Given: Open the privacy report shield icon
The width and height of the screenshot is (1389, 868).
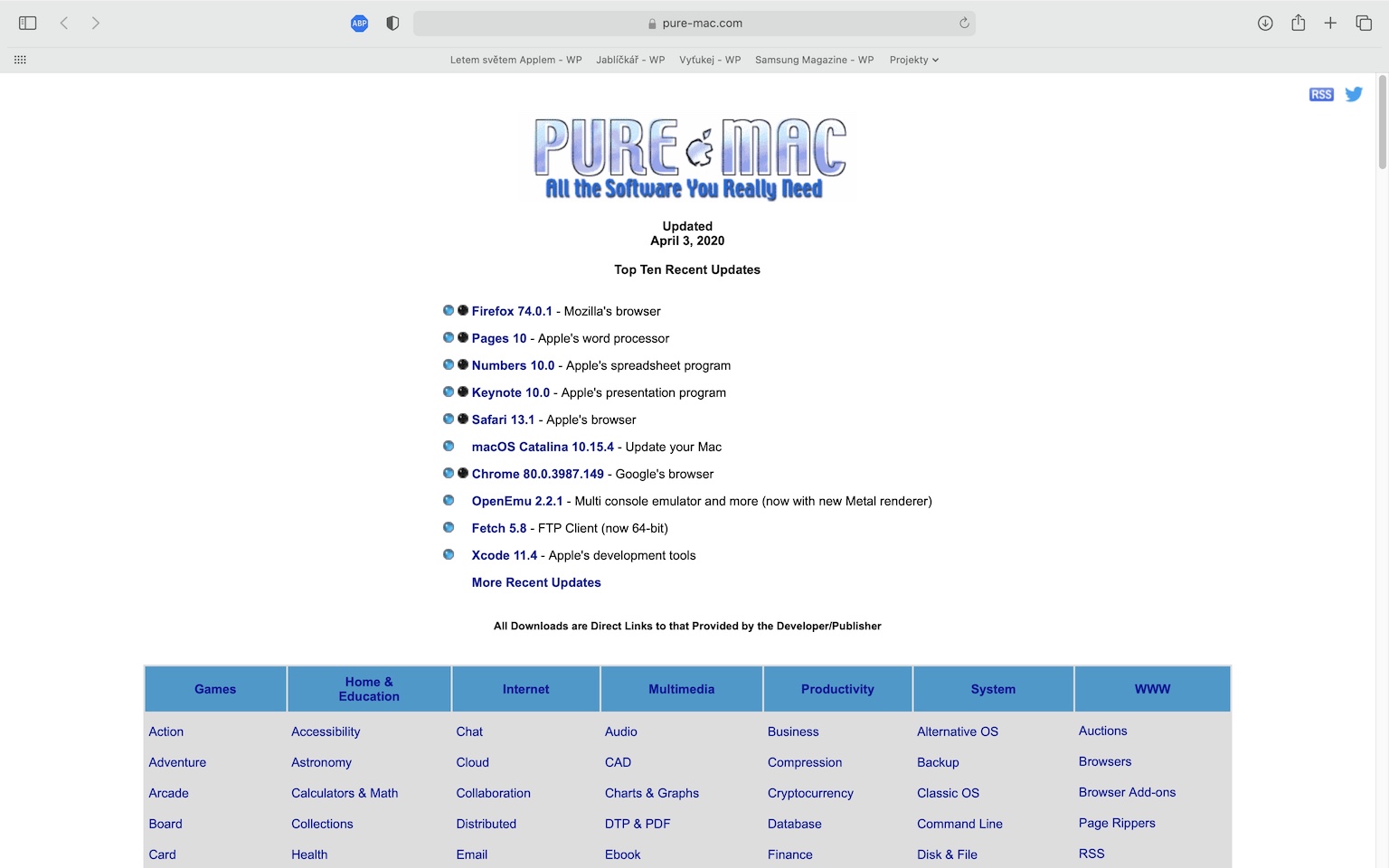Looking at the screenshot, I should 392,24.
